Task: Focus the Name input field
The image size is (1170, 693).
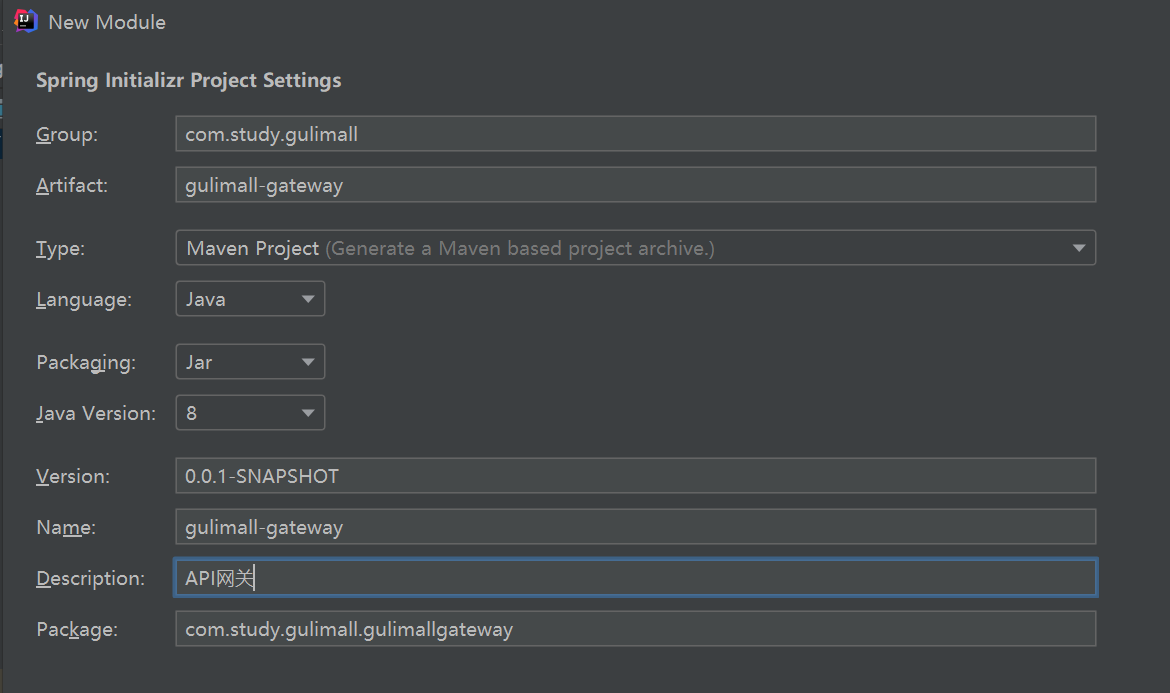Action: 636,527
